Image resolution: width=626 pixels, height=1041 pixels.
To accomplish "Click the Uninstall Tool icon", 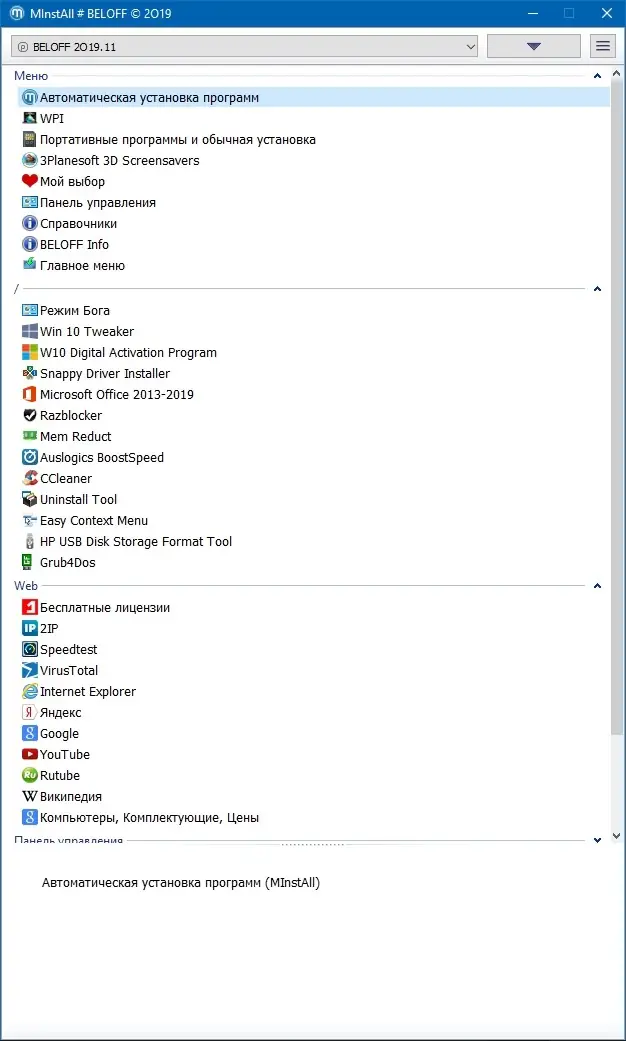I will (29, 499).
